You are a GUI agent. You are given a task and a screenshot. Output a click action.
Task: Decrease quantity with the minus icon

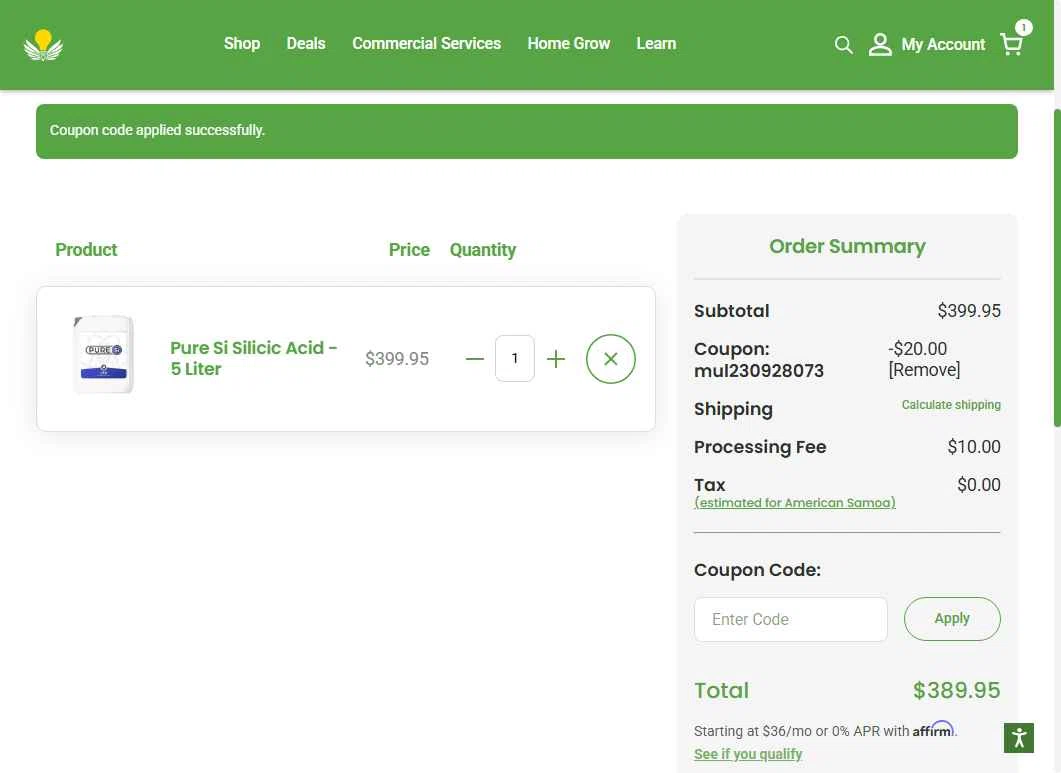pos(475,359)
